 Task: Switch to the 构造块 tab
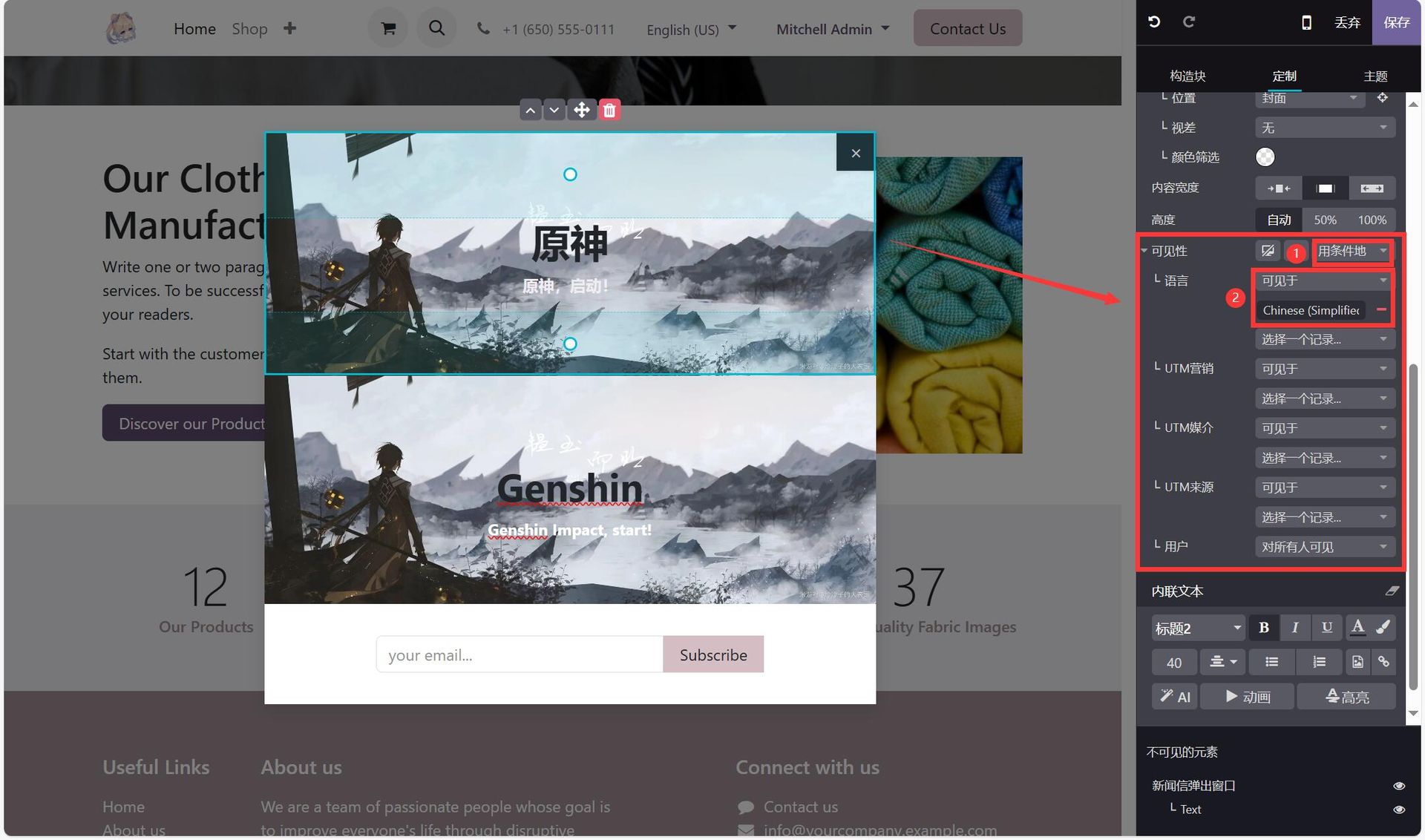pyautogui.click(x=1187, y=76)
